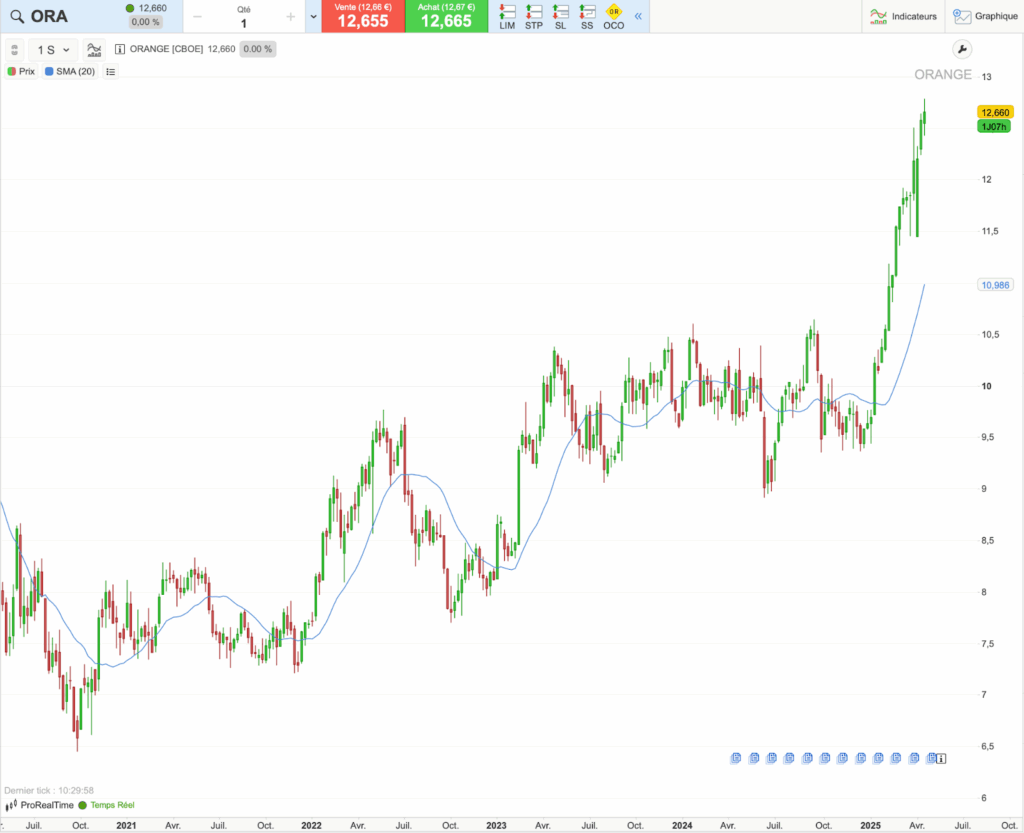Click the yellow 12,660 price label on axis
Viewport: 1024px width, 833px height.
coord(995,112)
